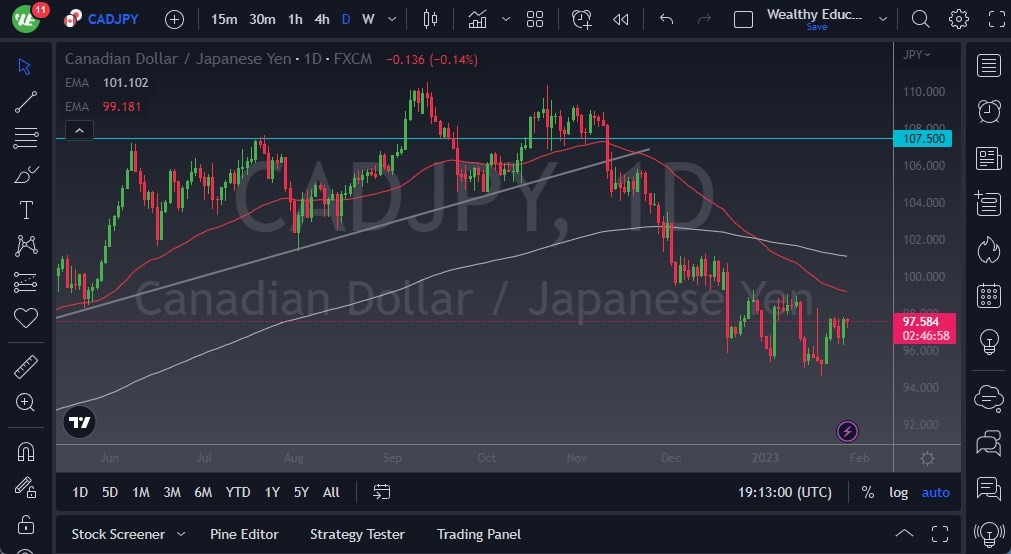The width and height of the screenshot is (1011, 554).
Task: Toggle auto scale on price axis
Action: (x=935, y=492)
